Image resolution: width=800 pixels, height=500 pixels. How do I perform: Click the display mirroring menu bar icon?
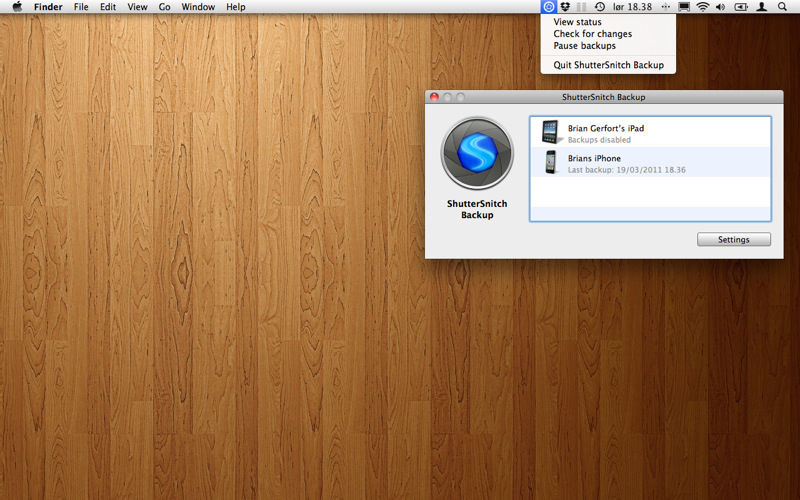point(684,7)
